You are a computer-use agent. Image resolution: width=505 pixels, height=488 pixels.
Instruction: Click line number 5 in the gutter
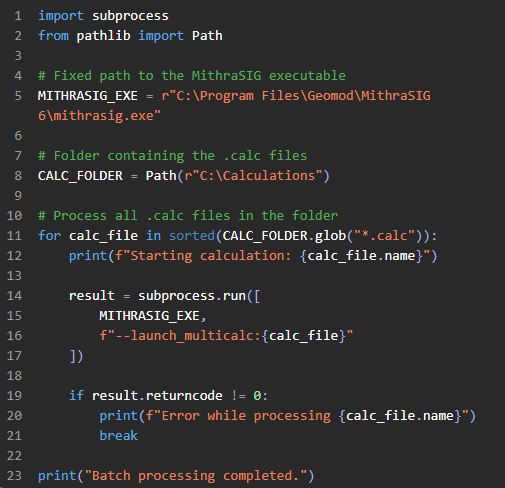click(18, 96)
